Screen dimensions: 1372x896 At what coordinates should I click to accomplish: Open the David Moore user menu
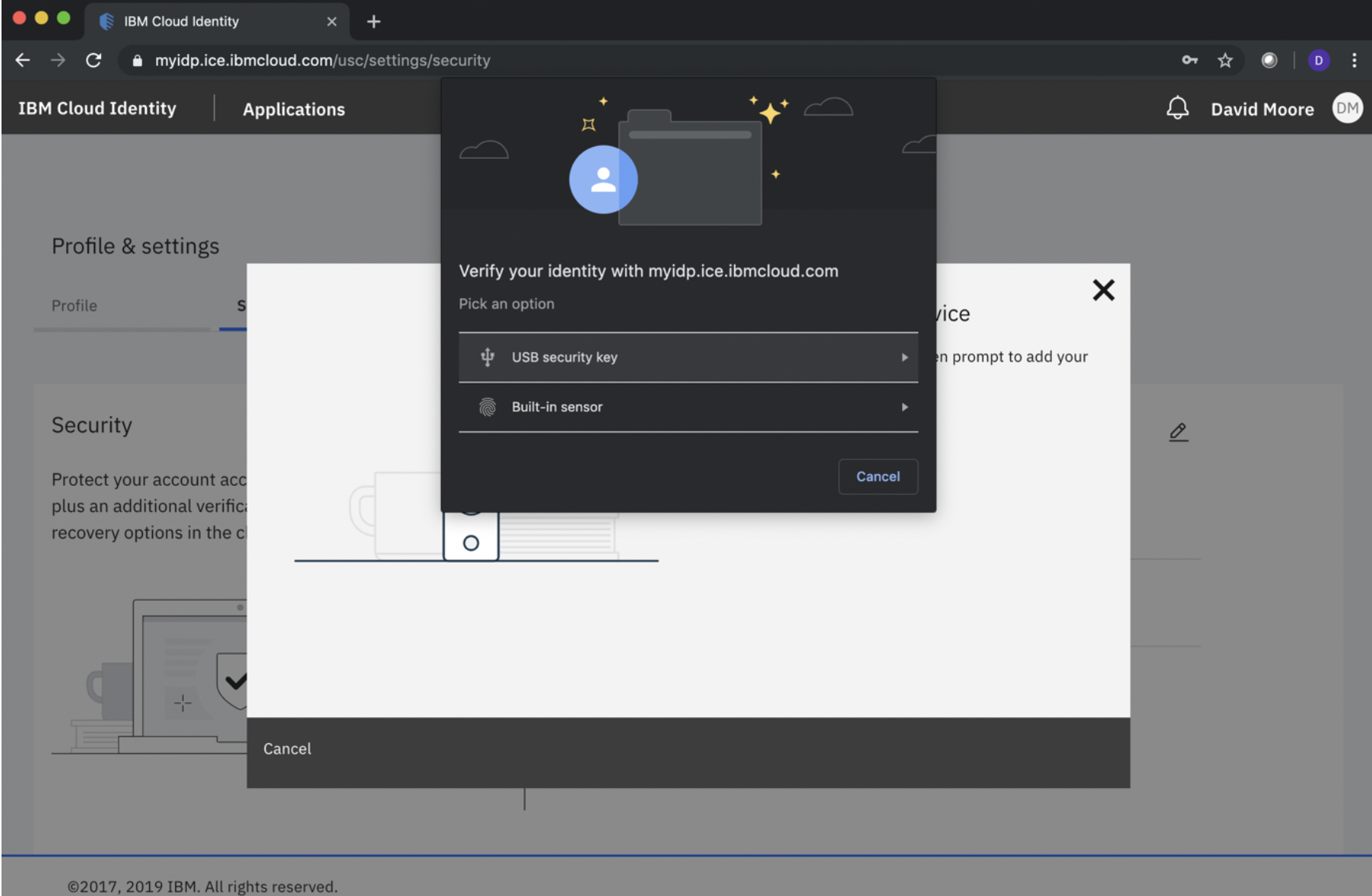click(1262, 109)
